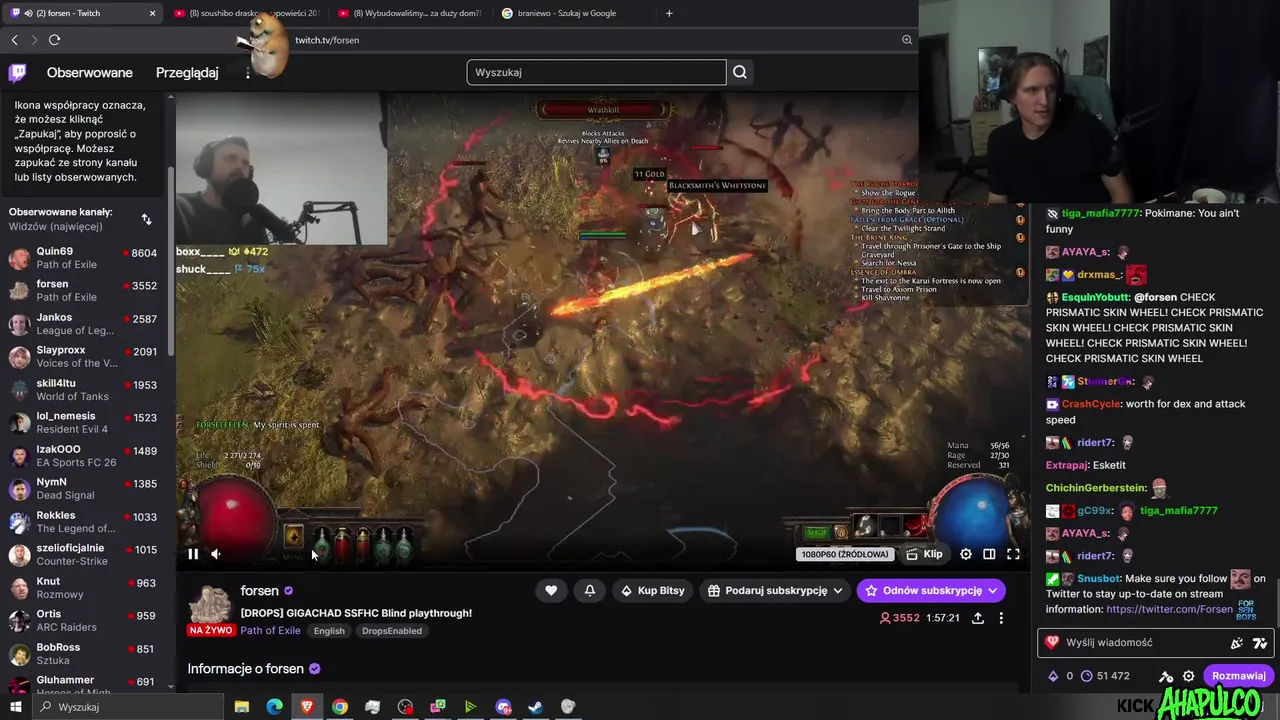The height and width of the screenshot is (720, 1280).
Task: Open a new browser tab with plus
Action: (669, 13)
